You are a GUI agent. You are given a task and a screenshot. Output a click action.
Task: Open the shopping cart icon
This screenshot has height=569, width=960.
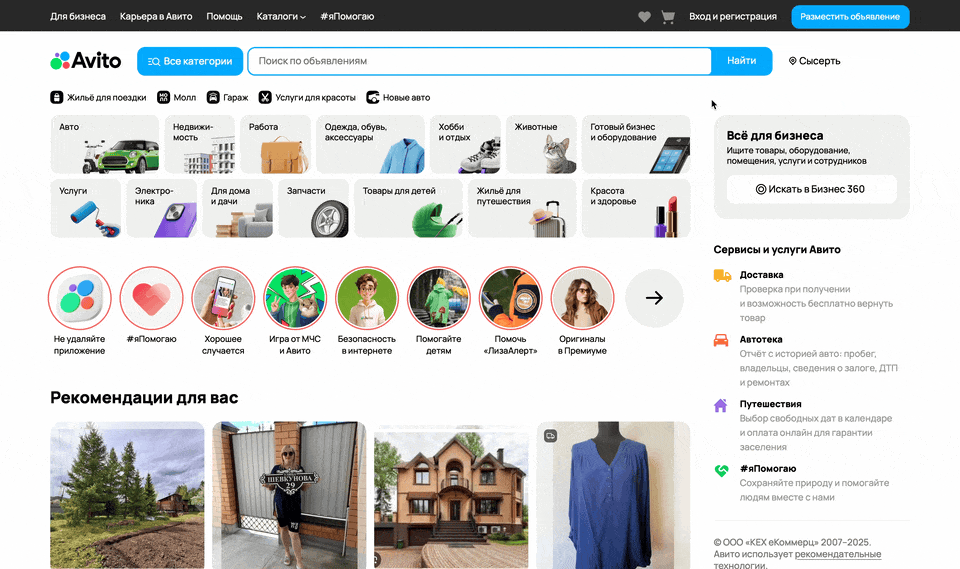668,17
